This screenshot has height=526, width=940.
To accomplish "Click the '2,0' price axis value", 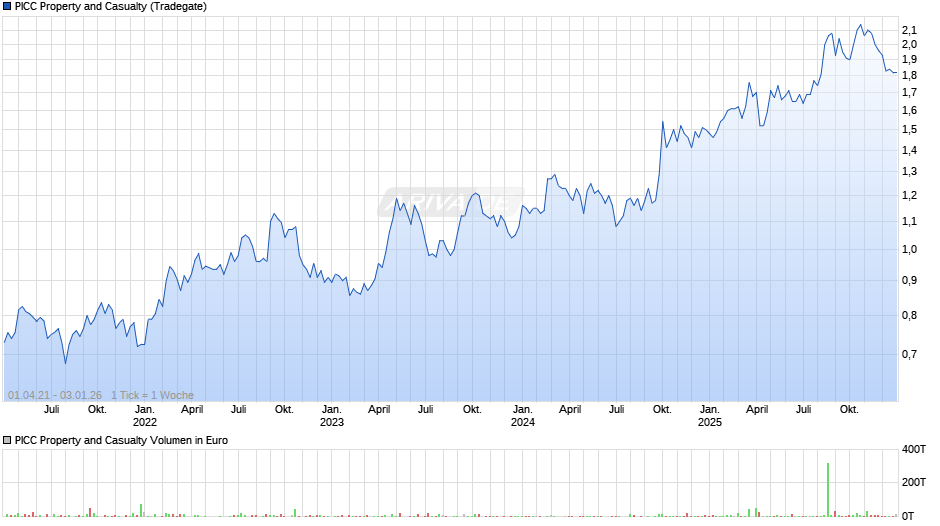I will [x=909, y=44].
